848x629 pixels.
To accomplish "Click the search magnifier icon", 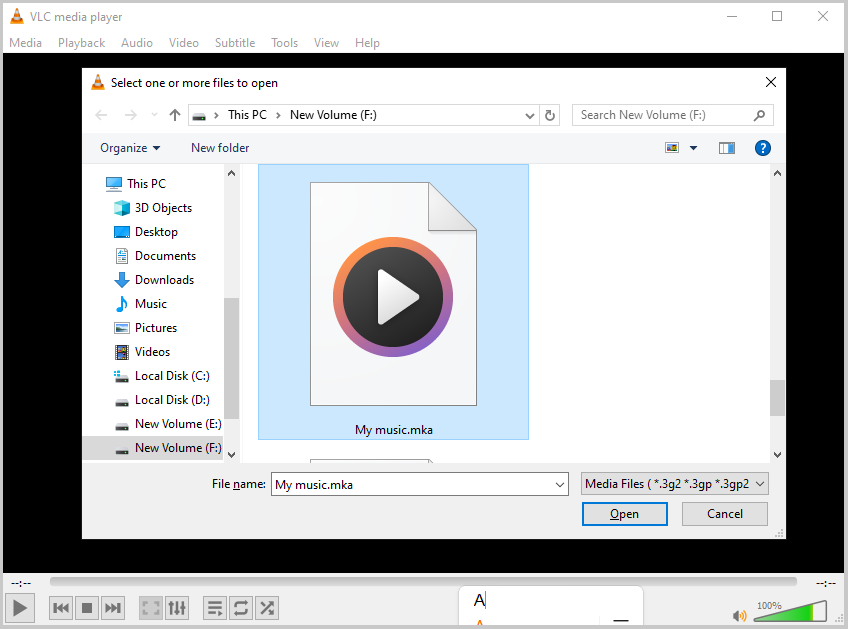I will (759, 115).
